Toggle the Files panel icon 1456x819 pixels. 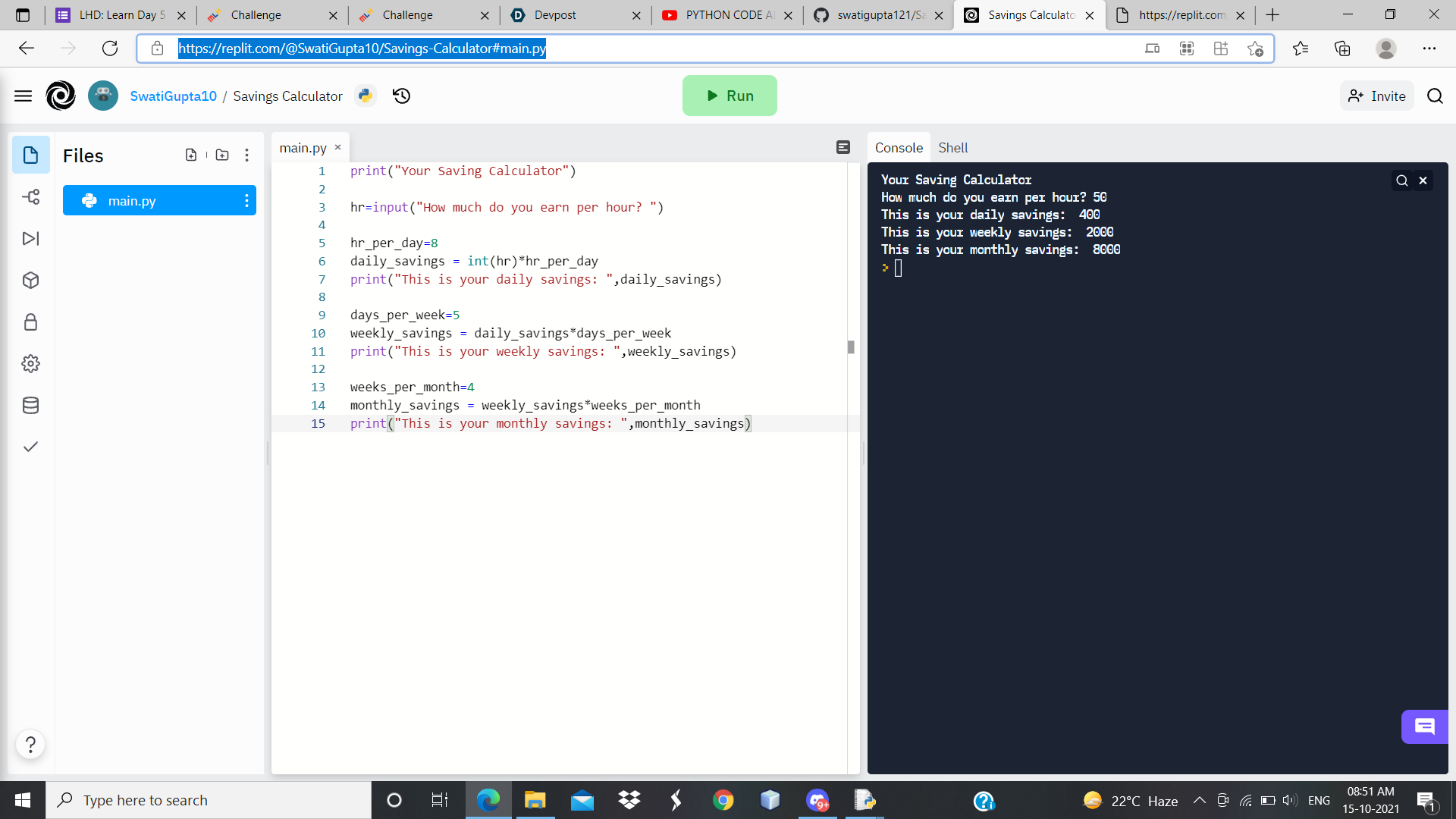(x=30, y=155)
